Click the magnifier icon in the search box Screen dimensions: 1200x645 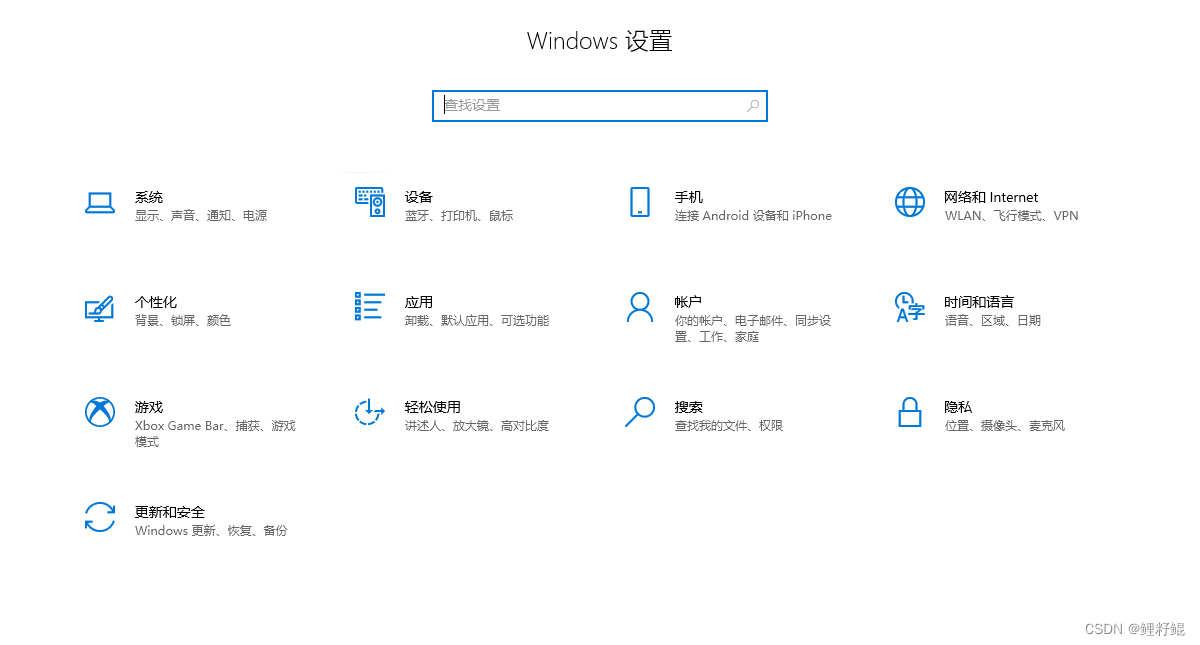tap(753, 105)
